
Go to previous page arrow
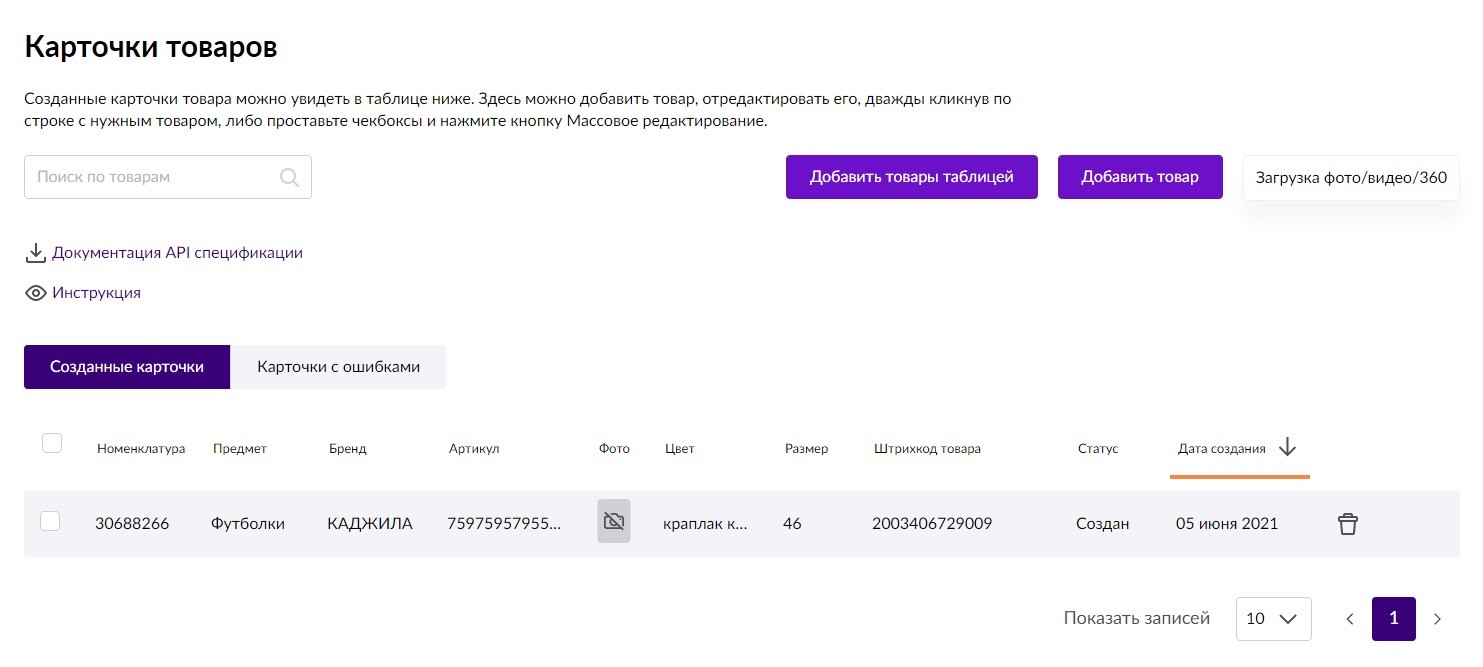(1349, 619)
